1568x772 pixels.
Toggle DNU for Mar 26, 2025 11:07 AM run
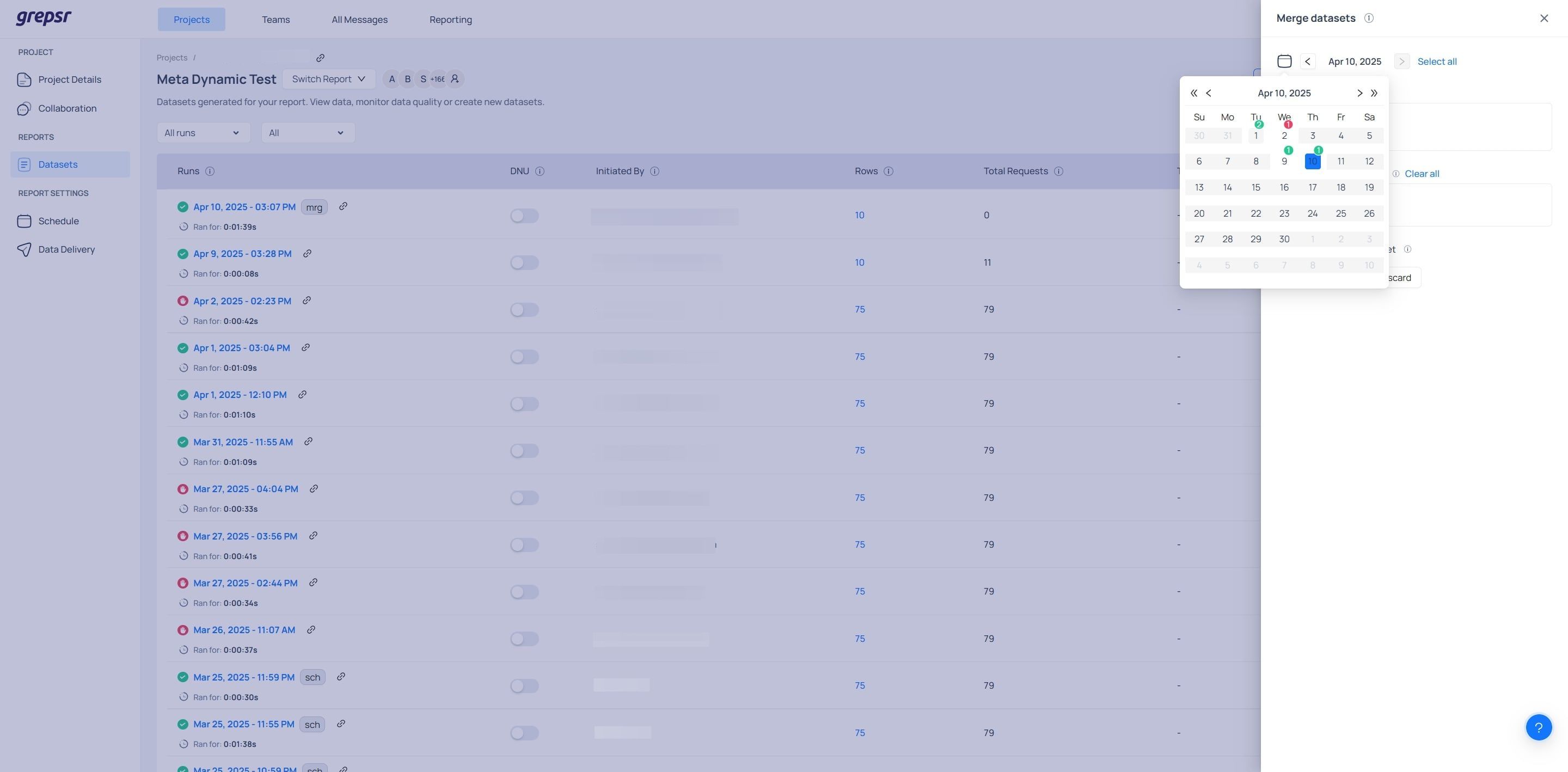(x=524, y=639)
